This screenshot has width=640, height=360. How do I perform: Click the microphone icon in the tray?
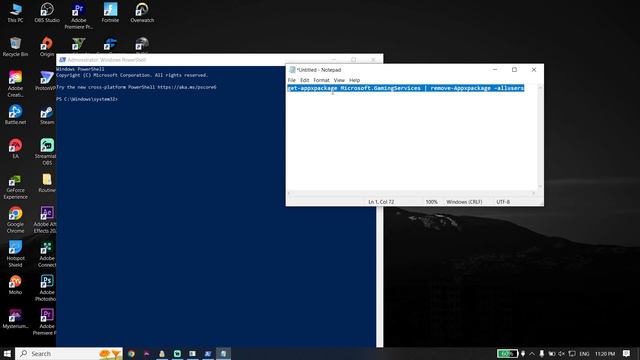[542, 353]
